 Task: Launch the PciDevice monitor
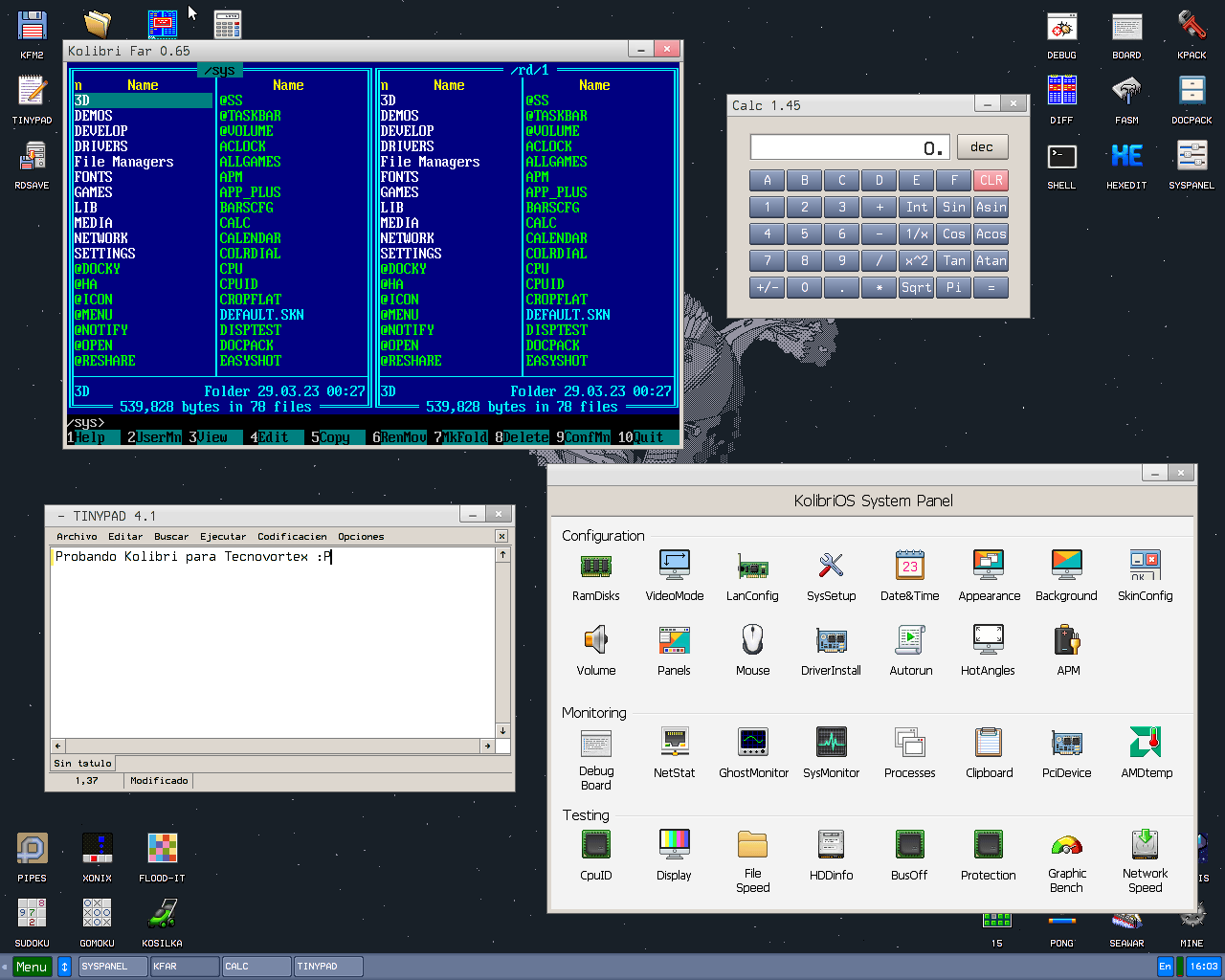pyautogui.click(x=1066, y=743)
